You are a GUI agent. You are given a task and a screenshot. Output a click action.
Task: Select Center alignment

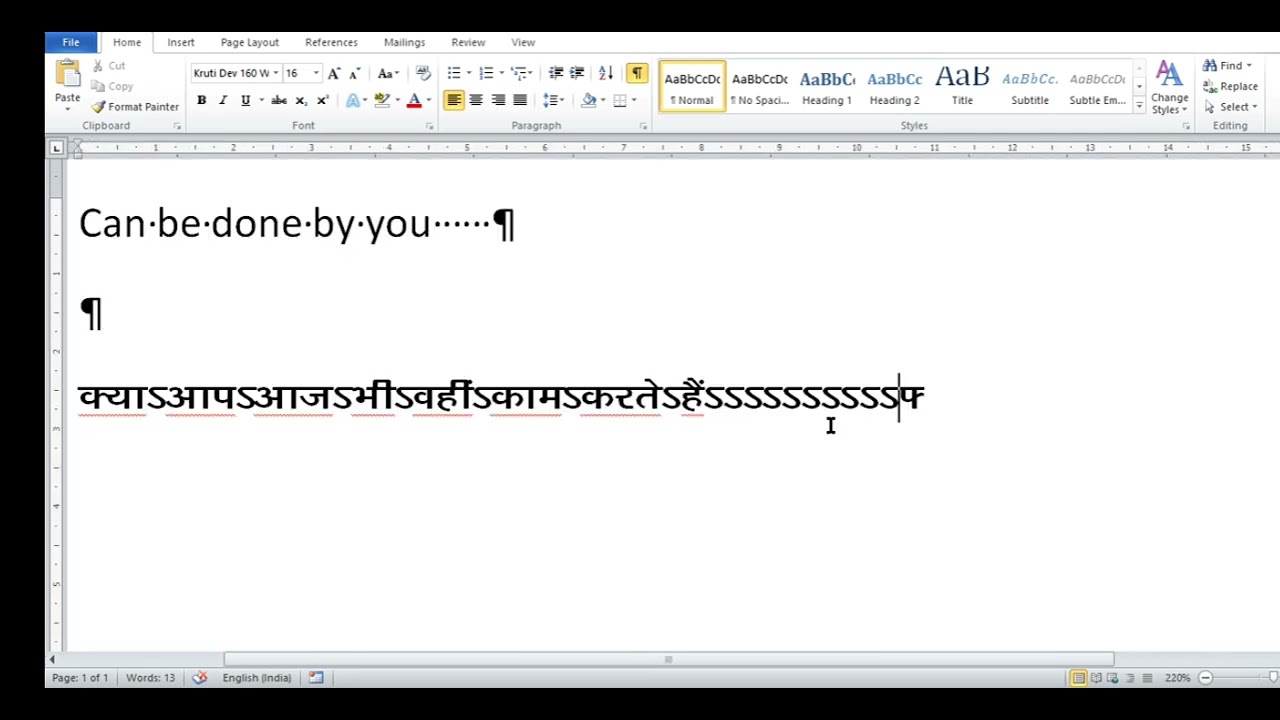[476, 100]
